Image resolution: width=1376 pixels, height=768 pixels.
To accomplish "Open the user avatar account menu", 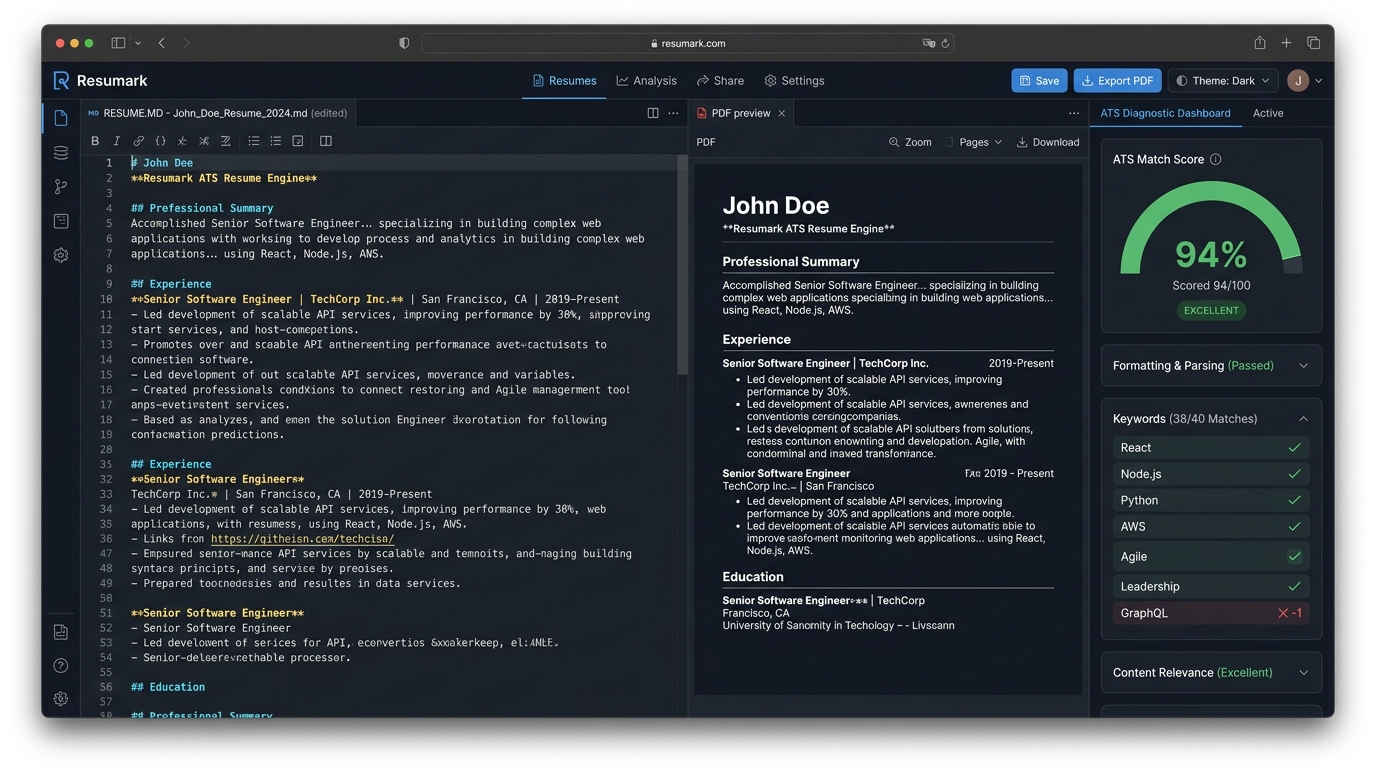I will (1305, 81).
